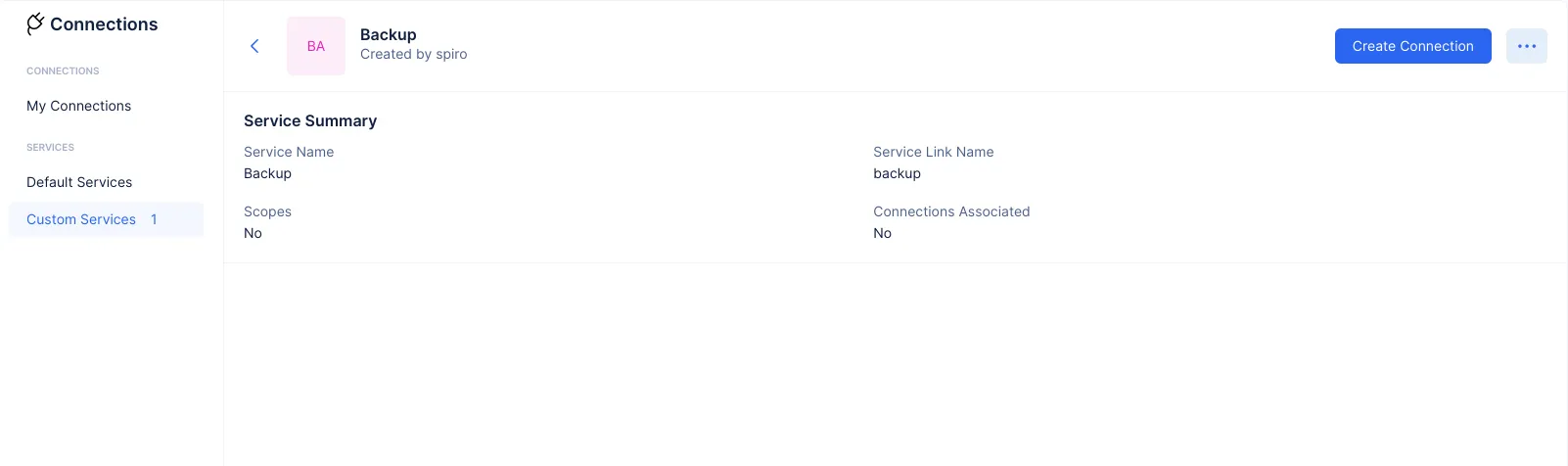Click the Backup service title in the header
Image resolution: width=1568 pixels, height=466 pixels.
pyautogui.click(x=389, y=34)
